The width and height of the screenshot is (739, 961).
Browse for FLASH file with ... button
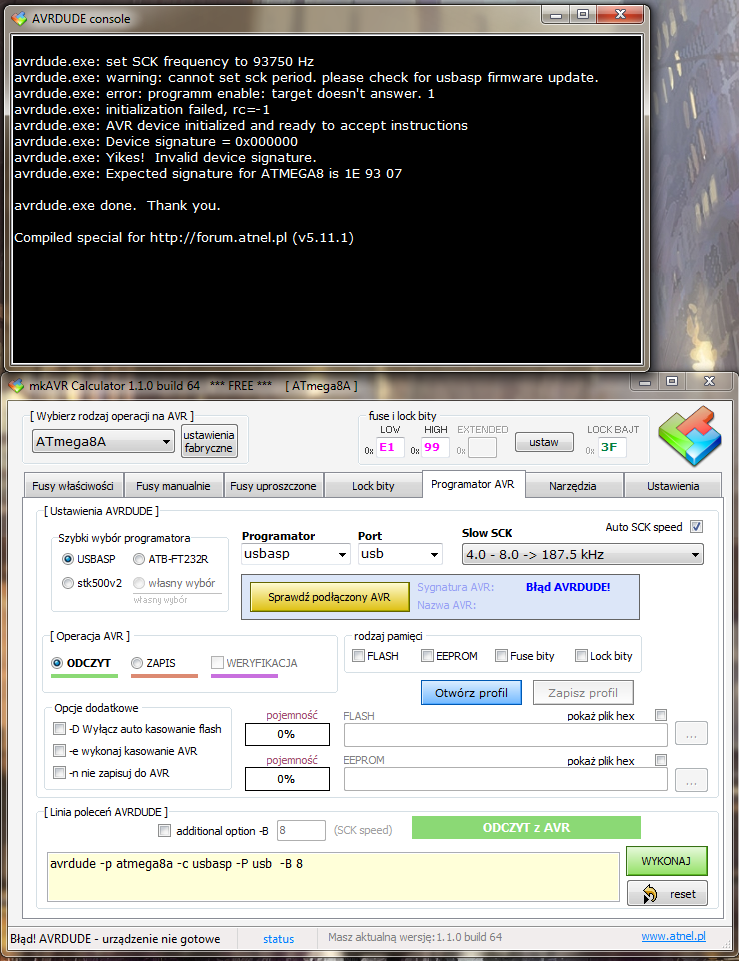click(x=691, y=734)
